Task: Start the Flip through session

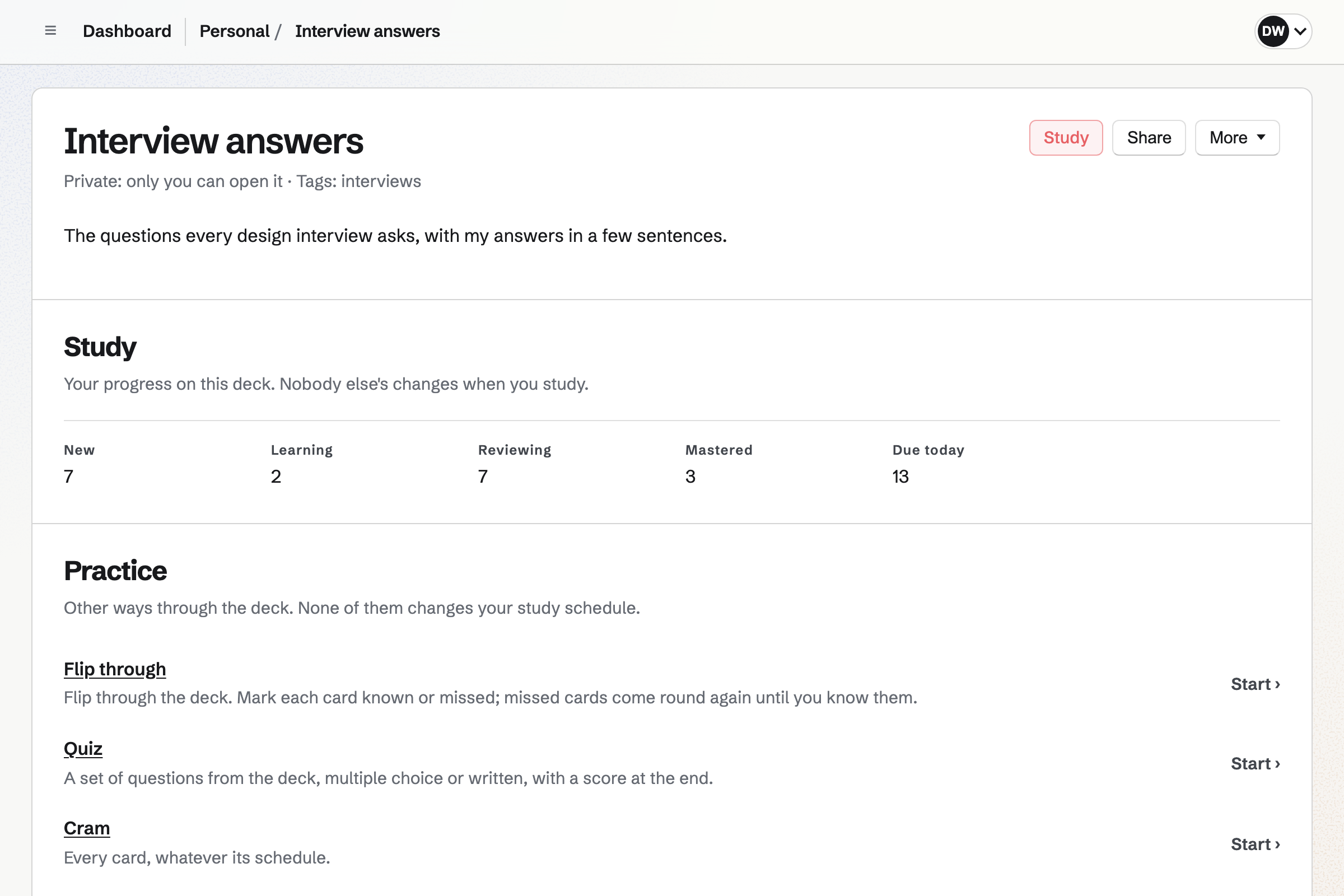Action: click(x=1256, y=684)
